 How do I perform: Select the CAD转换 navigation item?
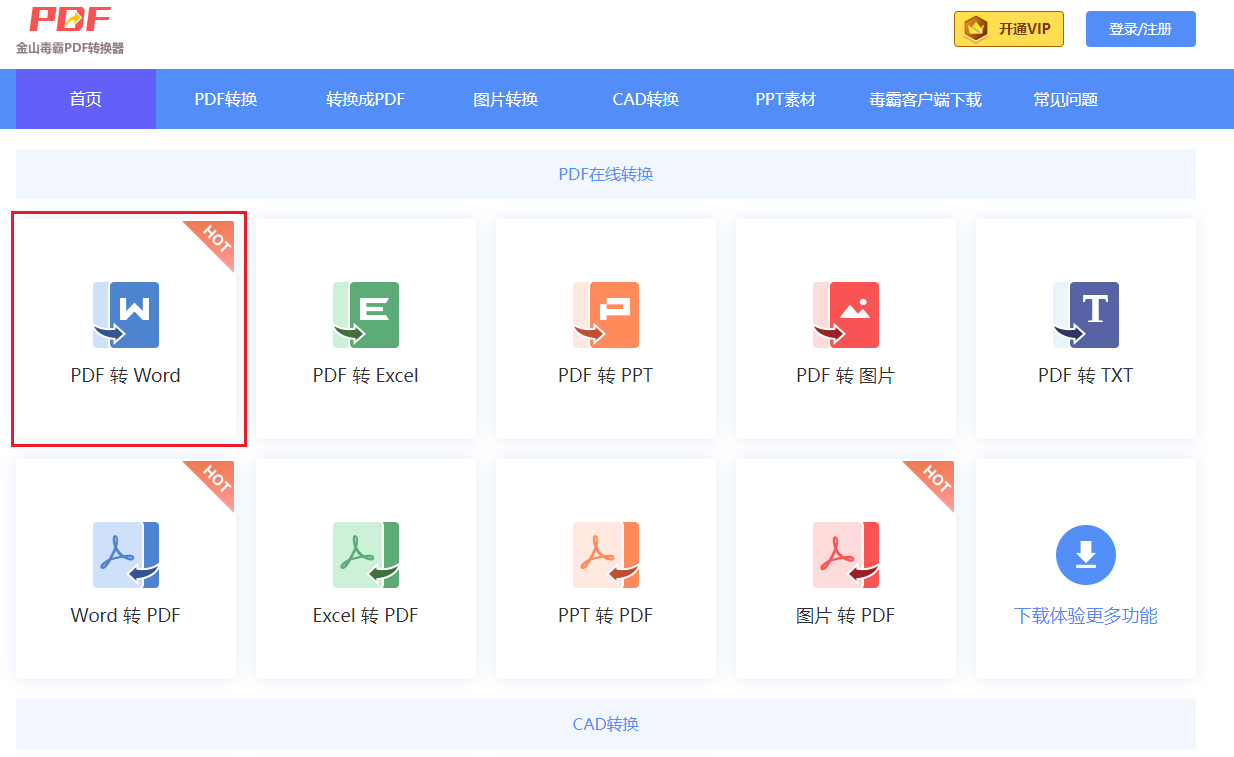pyautogui.click(x=645, y=98)
